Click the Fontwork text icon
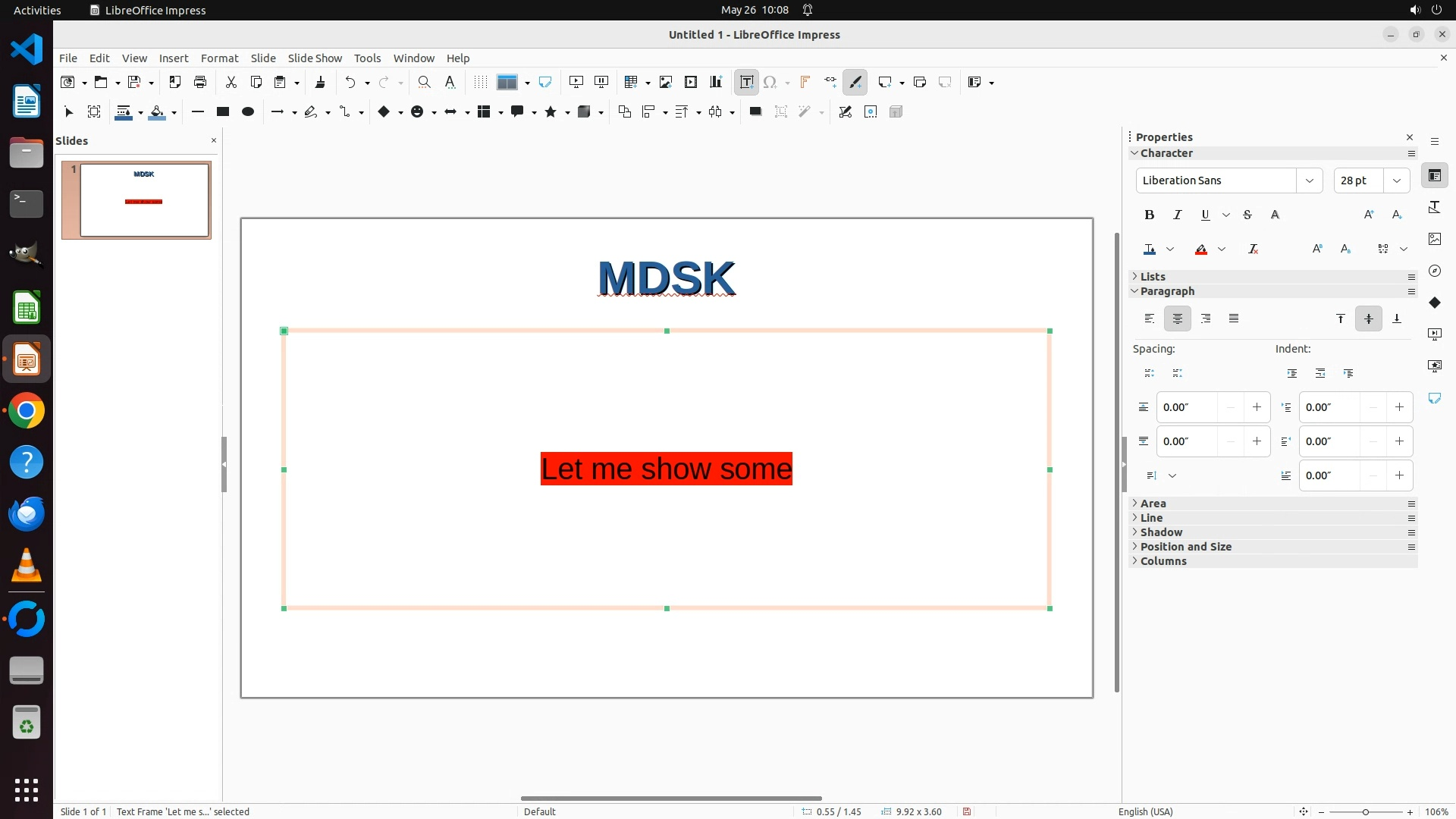 click(x=805, y=82)
